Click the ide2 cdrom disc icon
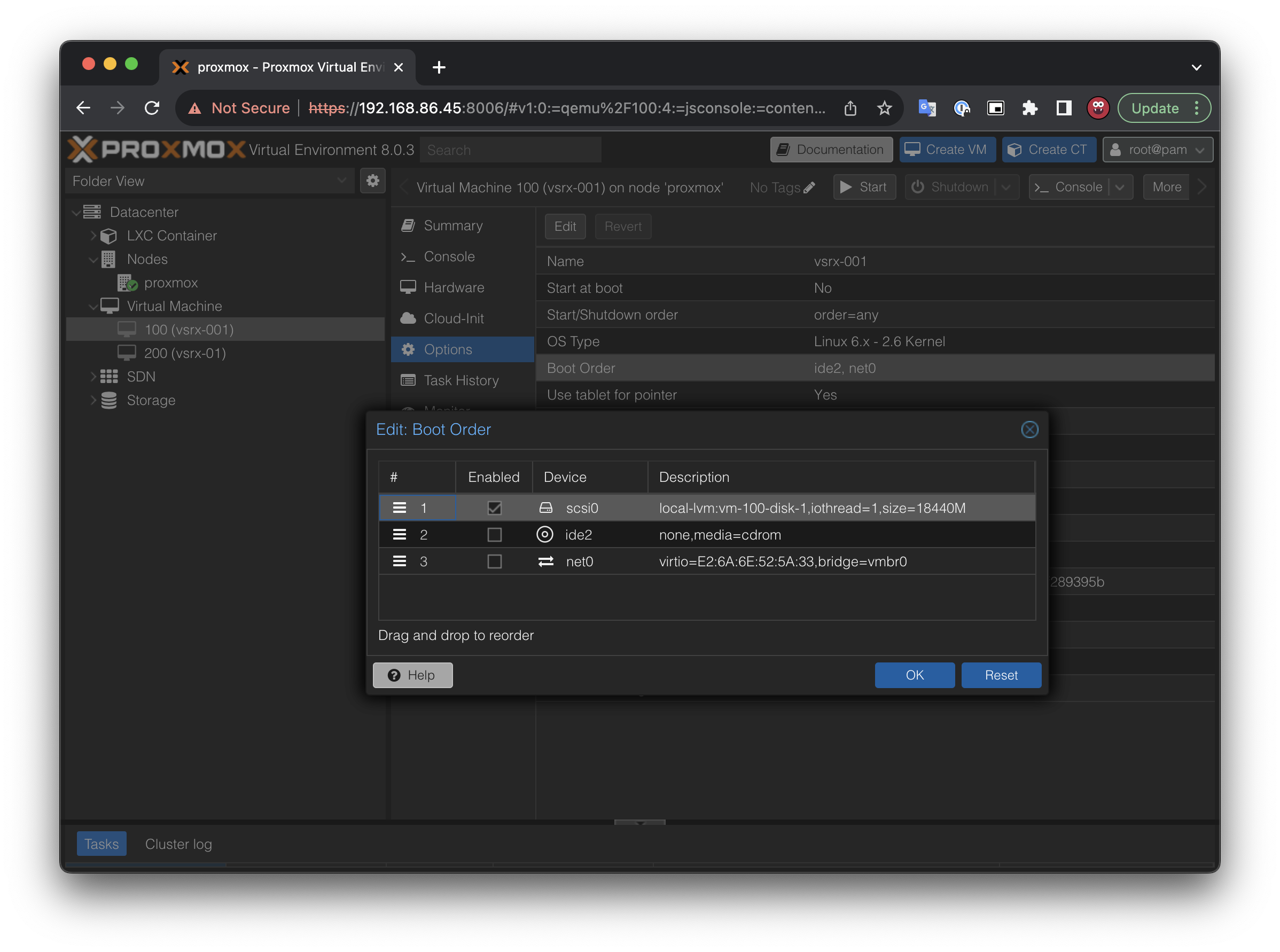The height and width of the screenshot is (952, 1280). [x=544, y=535]
